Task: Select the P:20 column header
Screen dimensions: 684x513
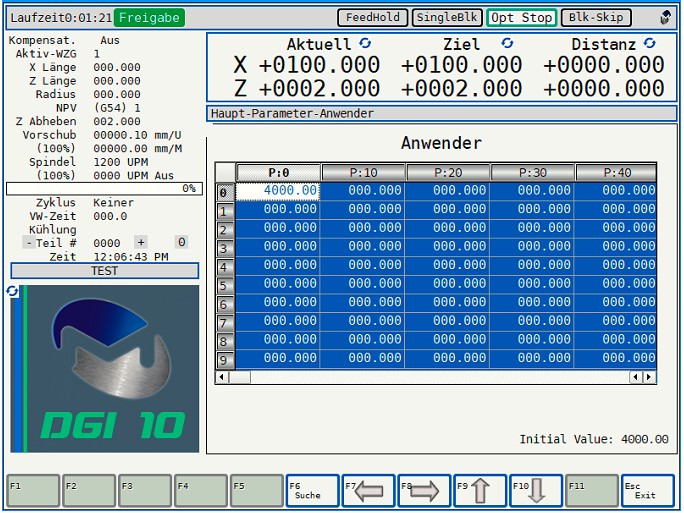Action: pyautogui.click(x=448, y=173)
